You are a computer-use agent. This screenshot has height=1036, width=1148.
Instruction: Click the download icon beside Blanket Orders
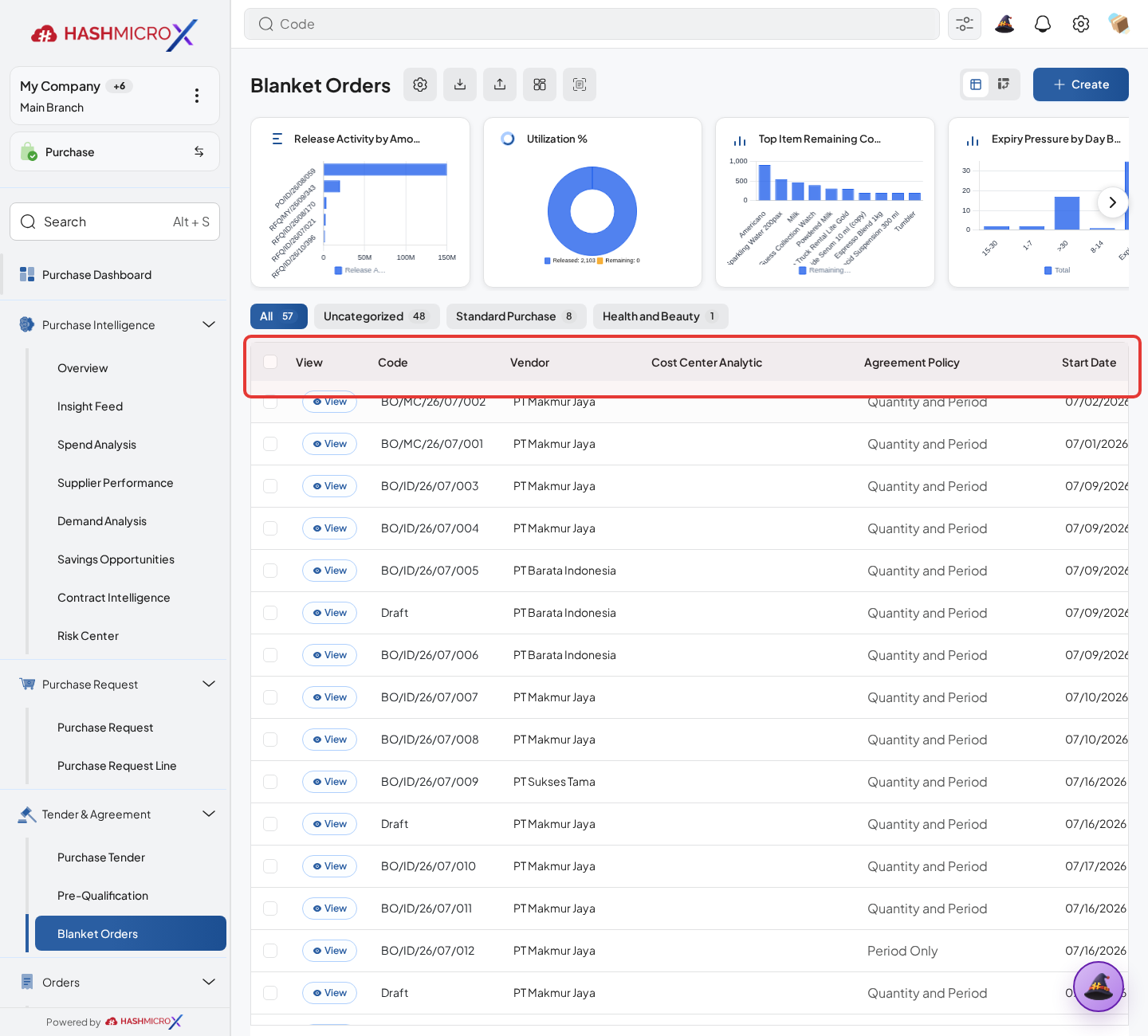(460, 84)
